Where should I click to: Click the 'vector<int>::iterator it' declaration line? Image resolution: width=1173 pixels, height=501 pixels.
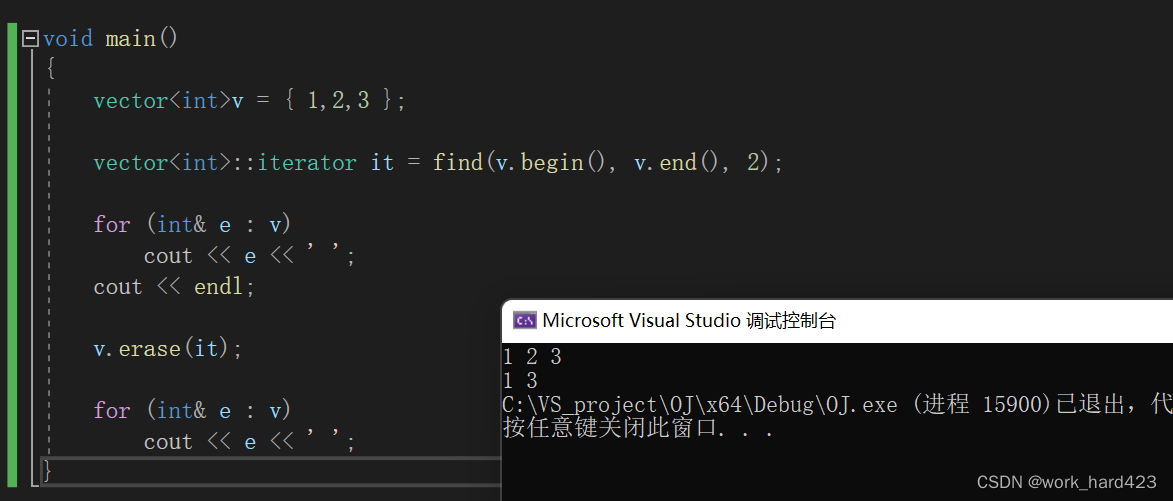(x=438, y=162)
